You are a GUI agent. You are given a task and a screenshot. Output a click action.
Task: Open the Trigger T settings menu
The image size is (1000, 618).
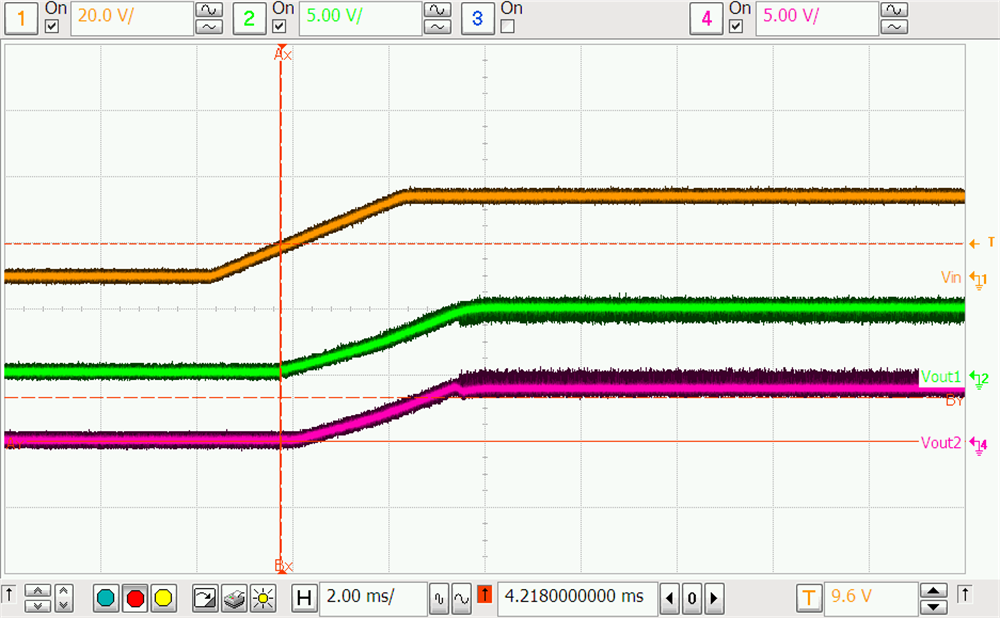coord(807,597)
